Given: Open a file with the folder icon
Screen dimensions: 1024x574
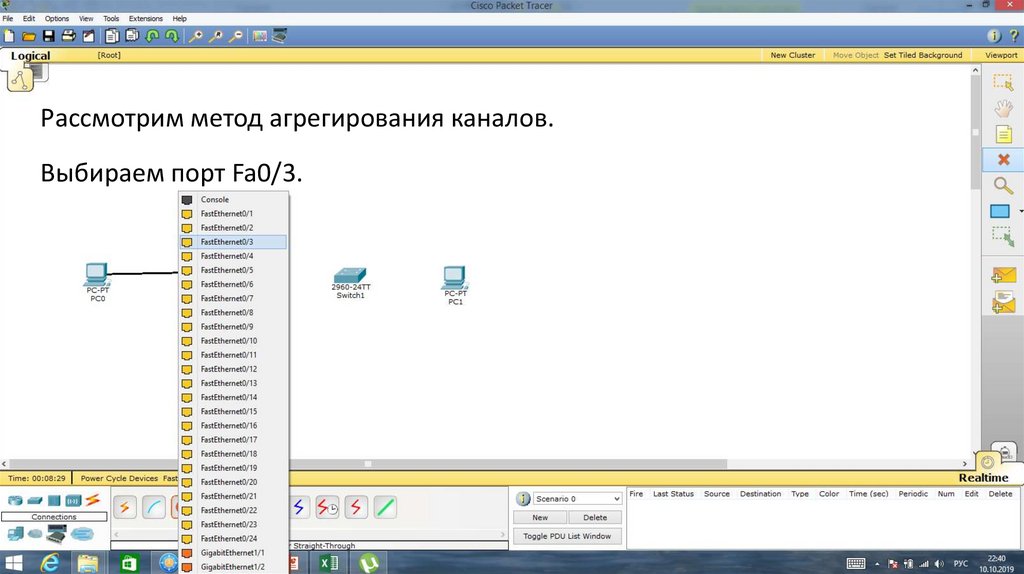Looking at the screenshot, I should pyautogui.click(x=29, y=37).
